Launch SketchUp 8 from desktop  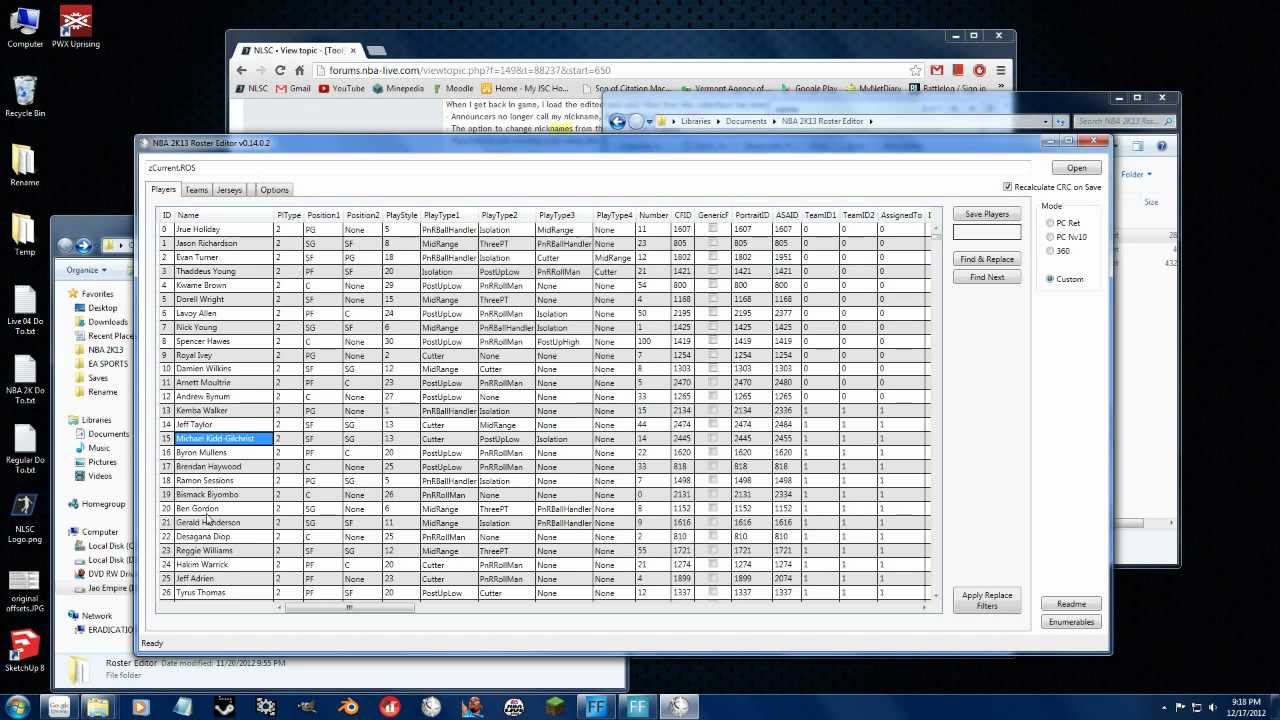[24, 651]
